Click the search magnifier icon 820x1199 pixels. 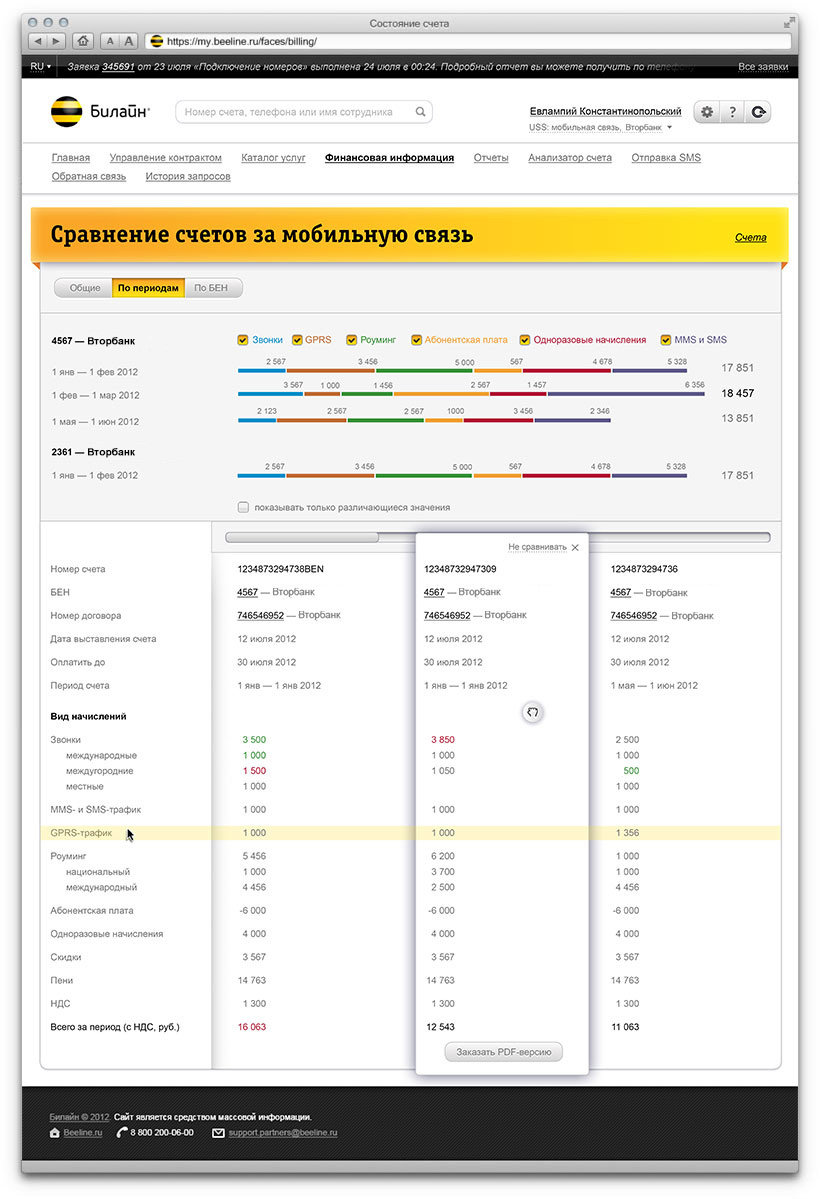click(421, 112)
